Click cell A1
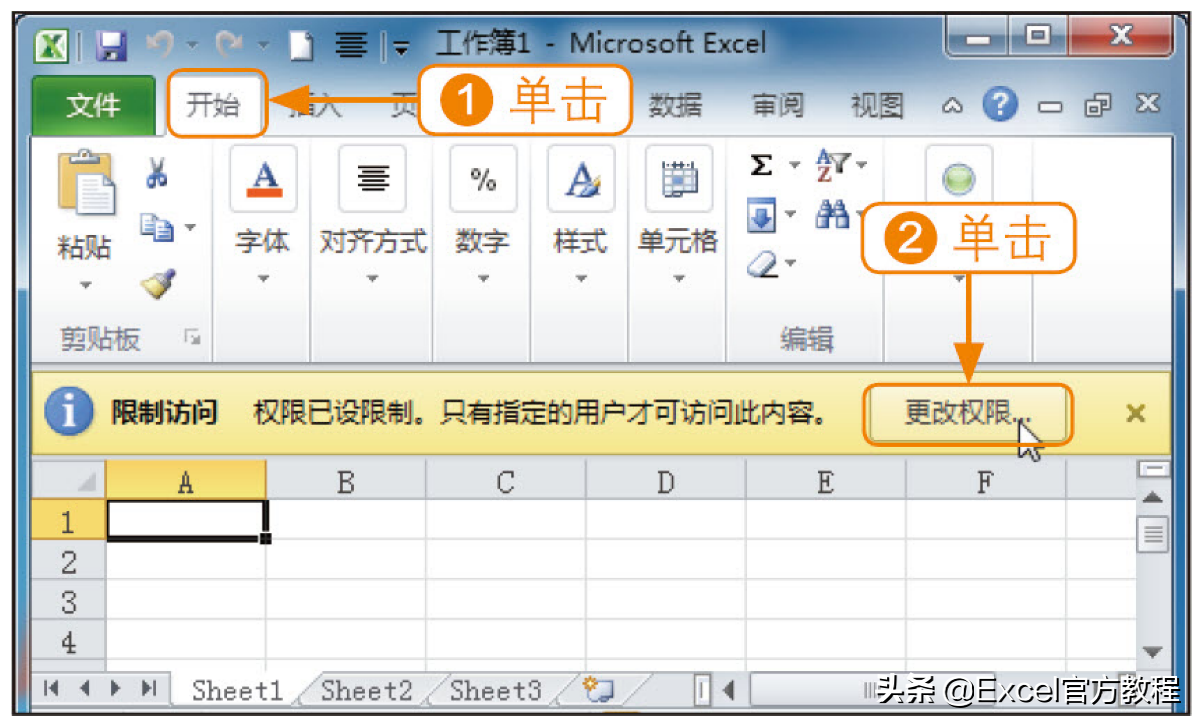 (186, 521)
